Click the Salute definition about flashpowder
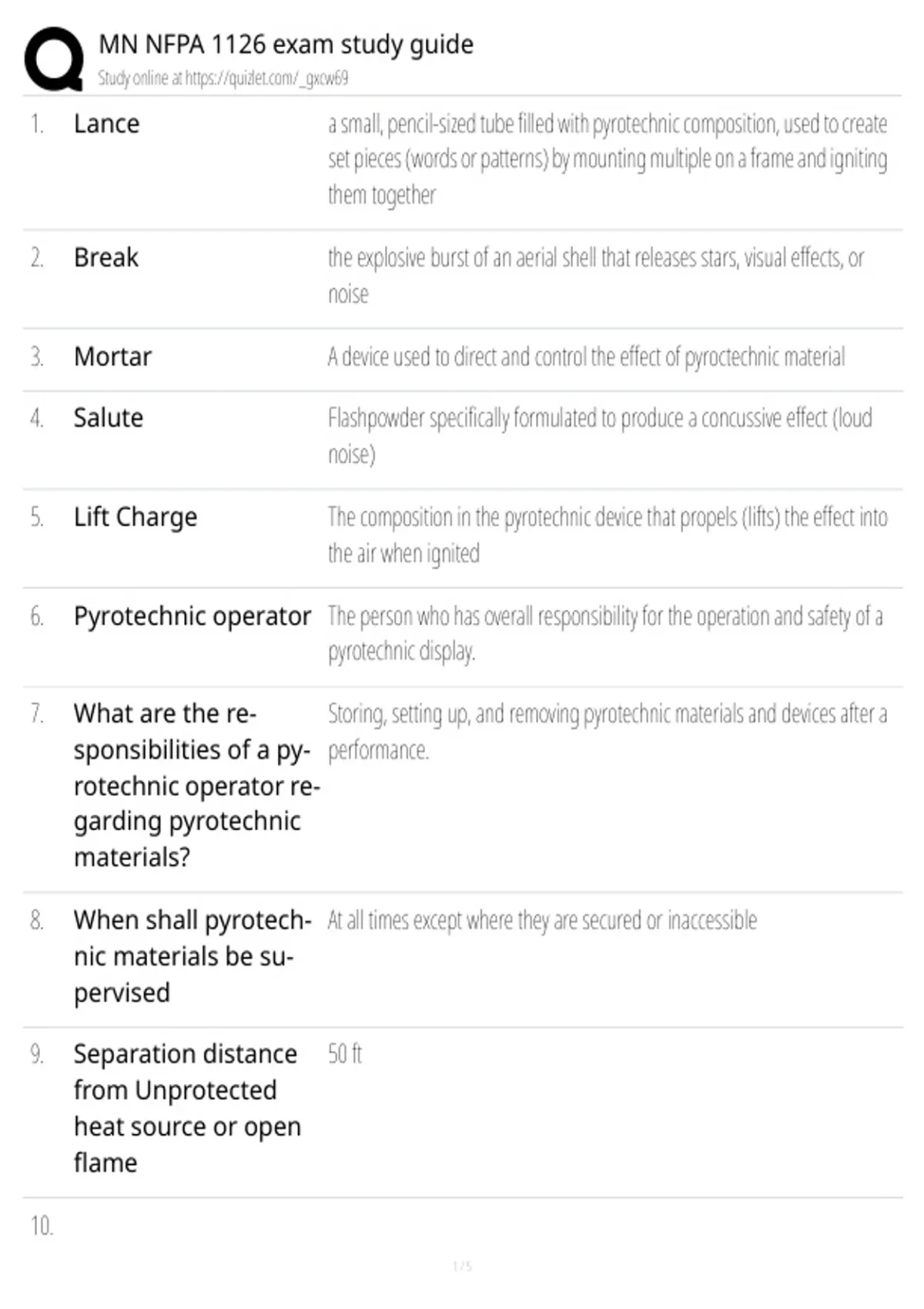 (x=600, y=436)
